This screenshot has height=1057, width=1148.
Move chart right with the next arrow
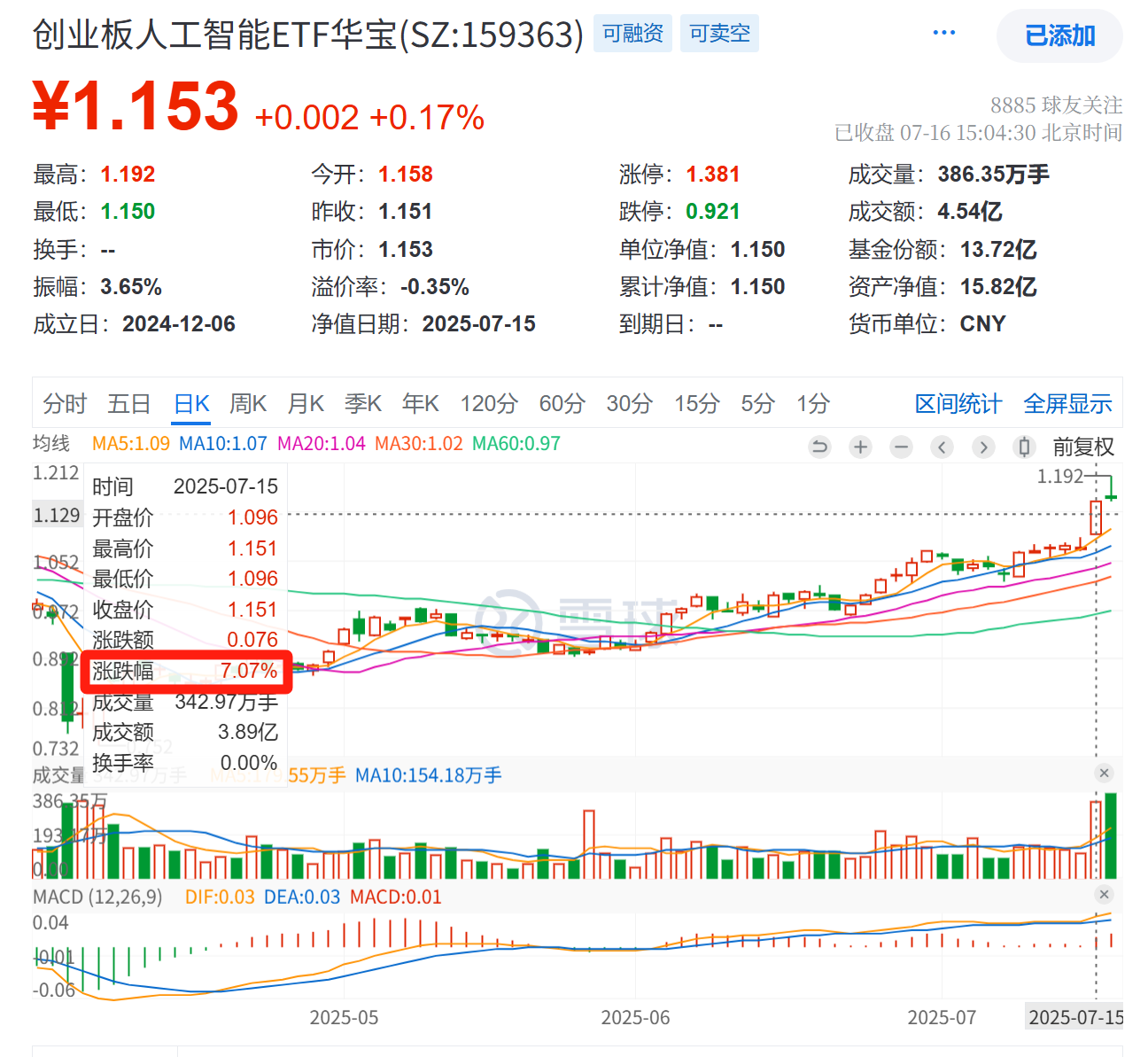983,447
